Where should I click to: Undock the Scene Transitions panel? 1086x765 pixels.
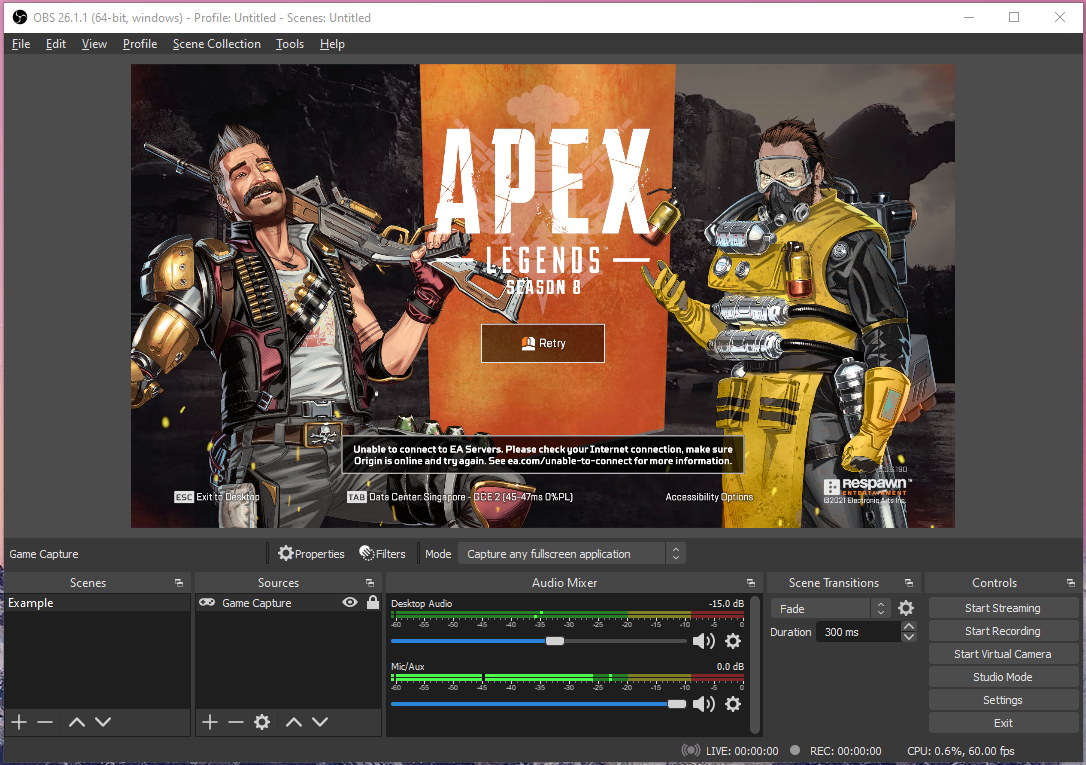tap(909, 583)
